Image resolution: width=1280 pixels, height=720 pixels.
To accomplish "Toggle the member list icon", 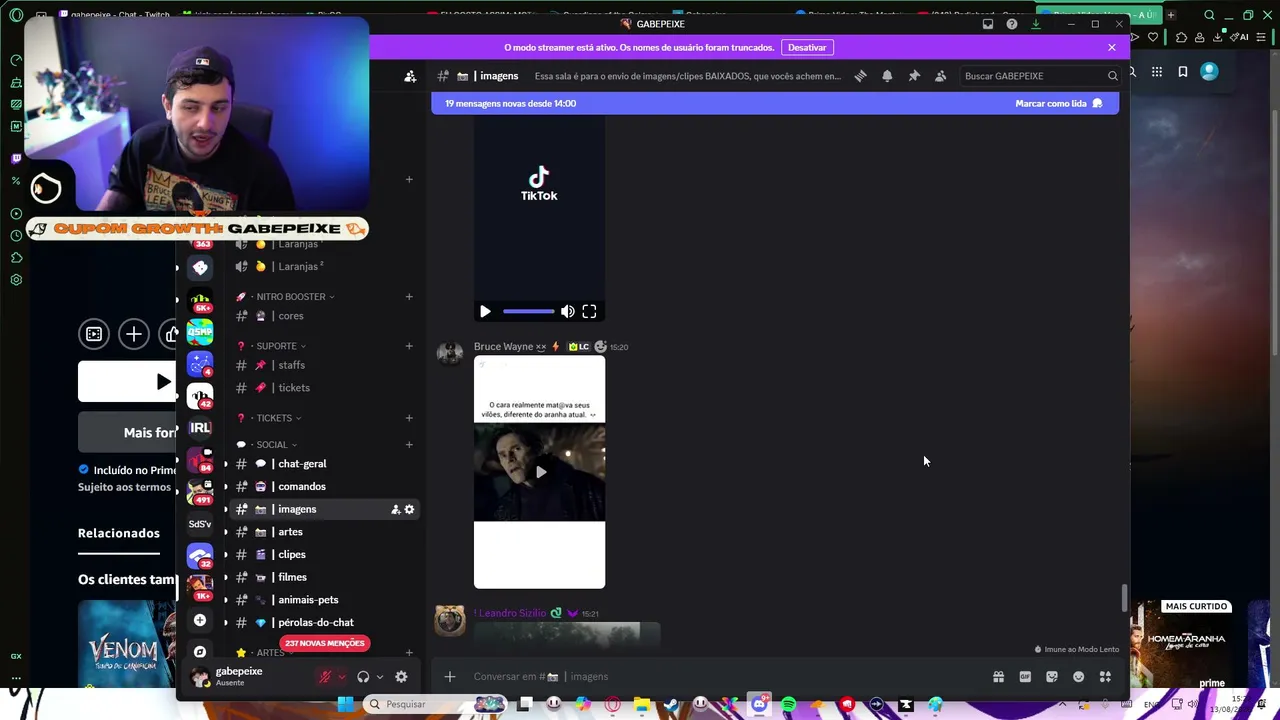I will tap(940, 76).
